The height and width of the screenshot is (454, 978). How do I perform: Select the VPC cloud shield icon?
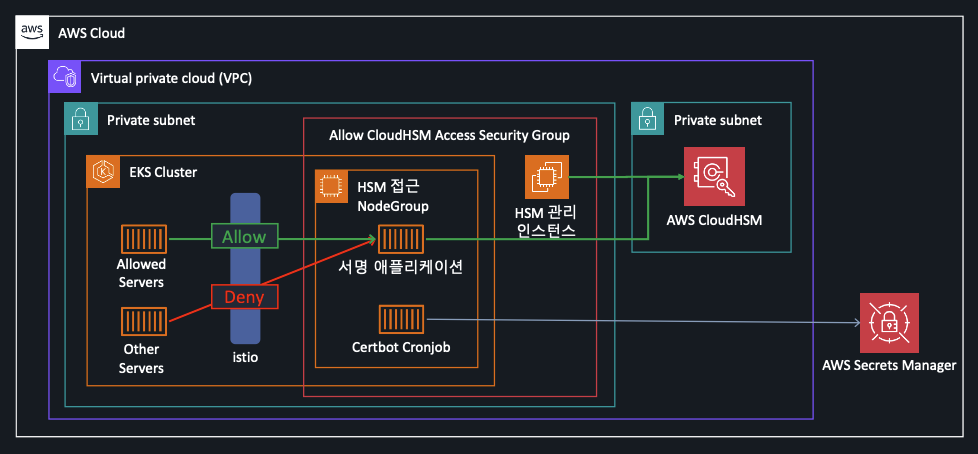tap(65, 77)
